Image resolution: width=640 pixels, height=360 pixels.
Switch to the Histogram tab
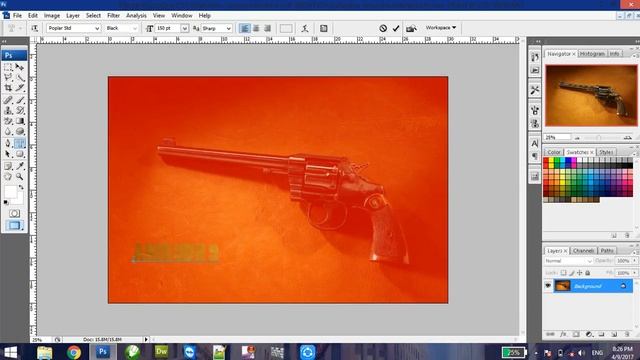tap(592, 54)
